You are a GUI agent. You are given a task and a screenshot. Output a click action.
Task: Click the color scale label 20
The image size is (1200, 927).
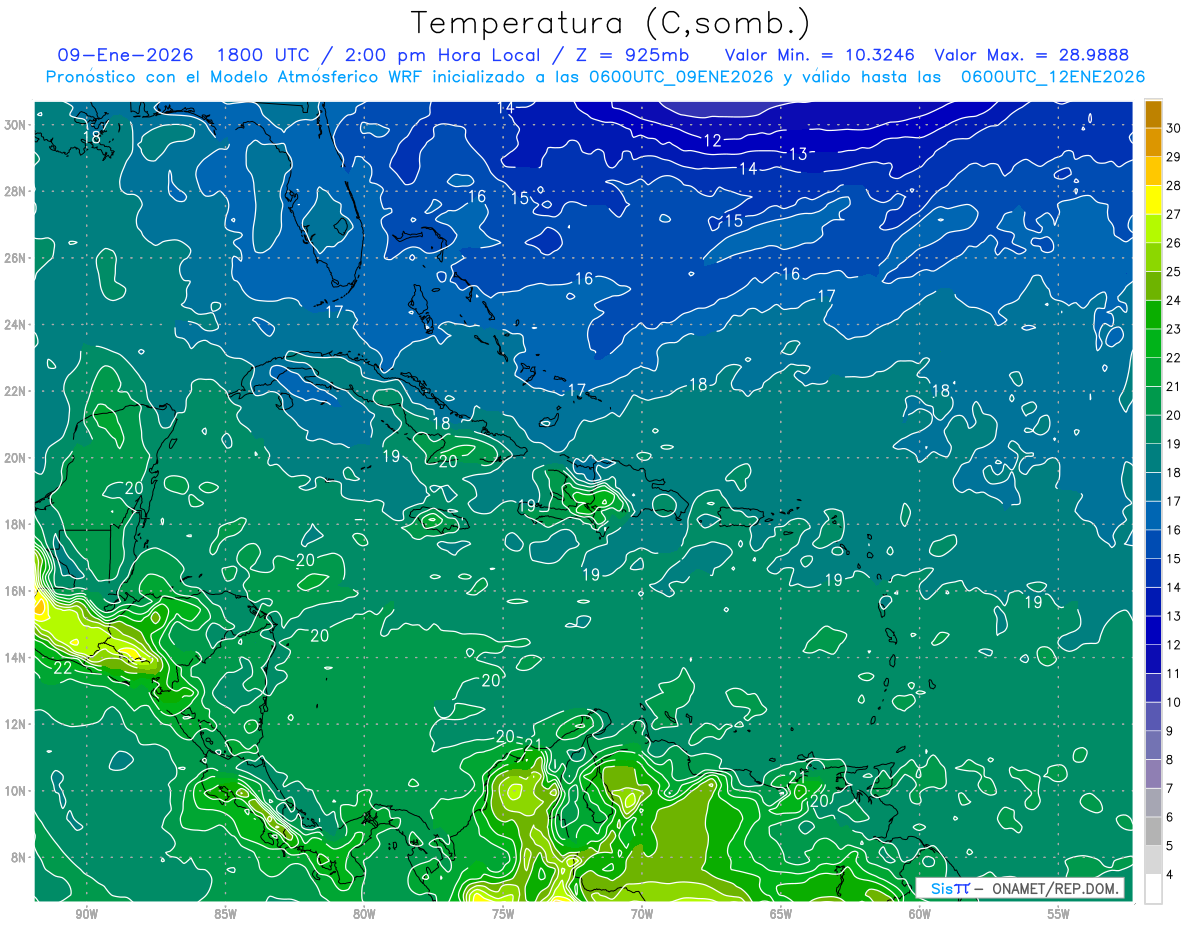[x=1174, y=415]
